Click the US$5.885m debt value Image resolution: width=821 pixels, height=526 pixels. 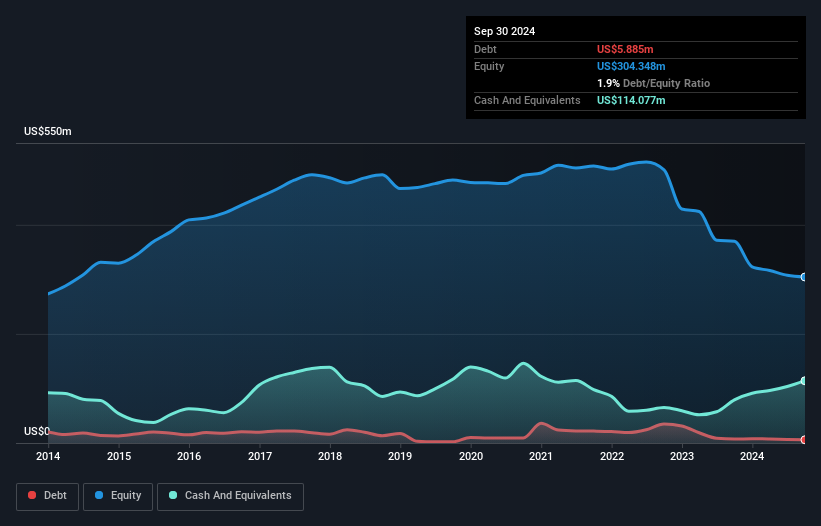[x=625, y=49]
